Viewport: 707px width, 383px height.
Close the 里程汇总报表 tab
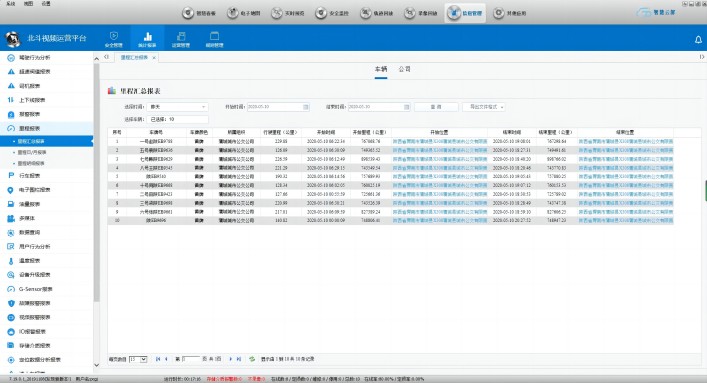coord(154,58)
